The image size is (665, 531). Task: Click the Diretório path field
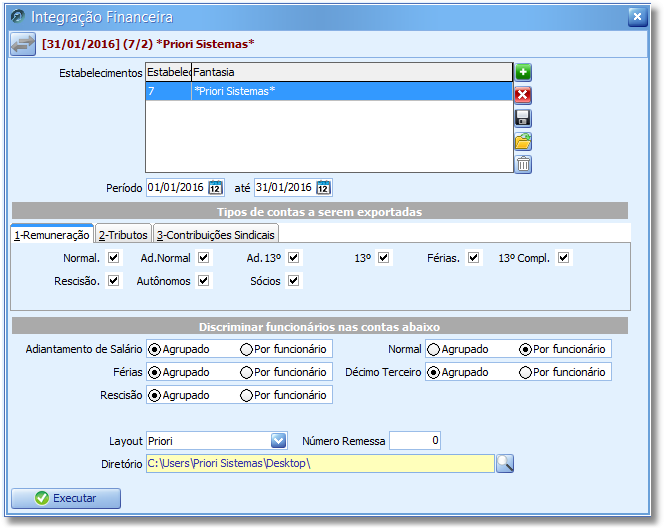pyautogui.click(x=320, y=464)
